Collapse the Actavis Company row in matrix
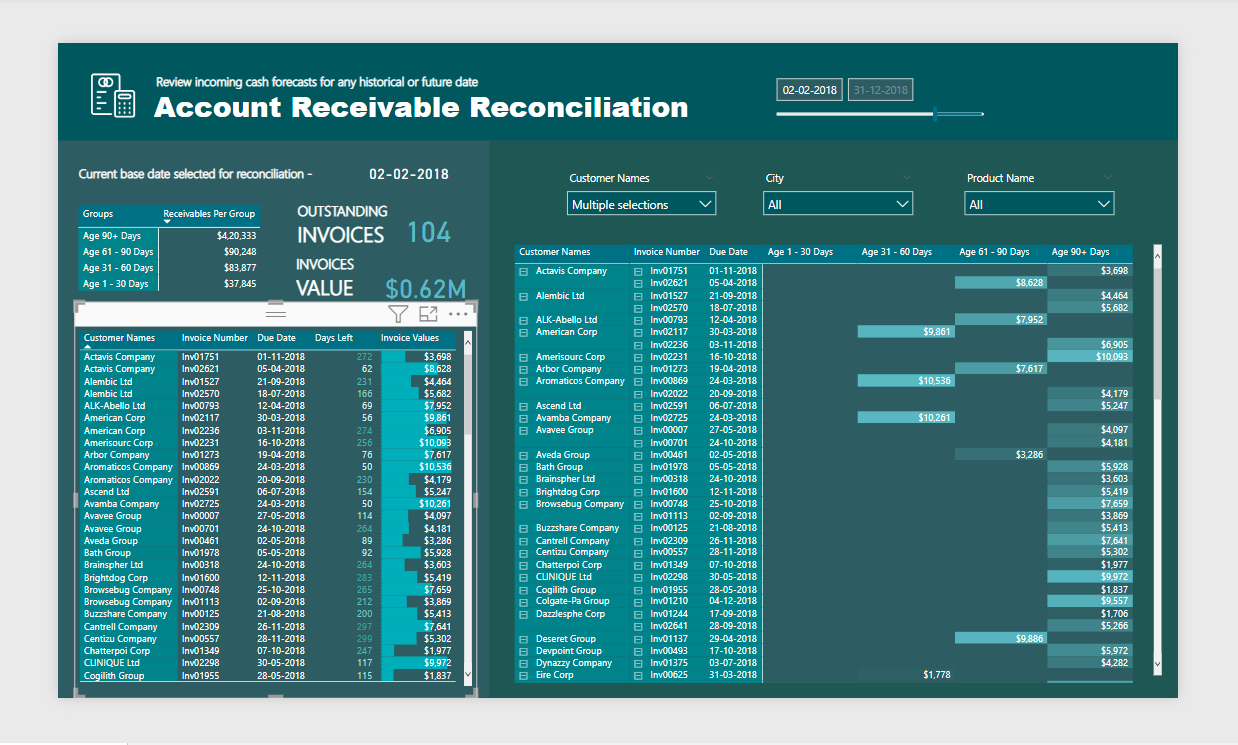The image size is (1238, 745). click(523, 271)
